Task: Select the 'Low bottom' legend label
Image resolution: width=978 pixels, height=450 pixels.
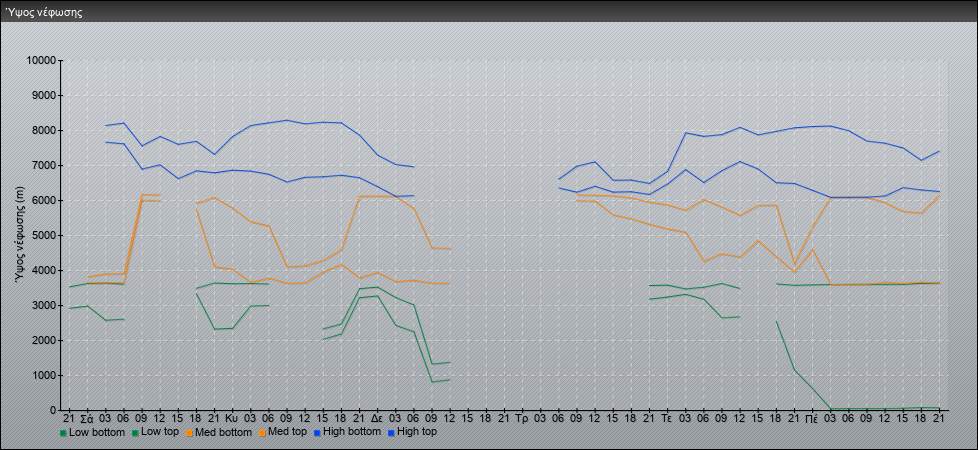Action: click(x=97, y=432)
